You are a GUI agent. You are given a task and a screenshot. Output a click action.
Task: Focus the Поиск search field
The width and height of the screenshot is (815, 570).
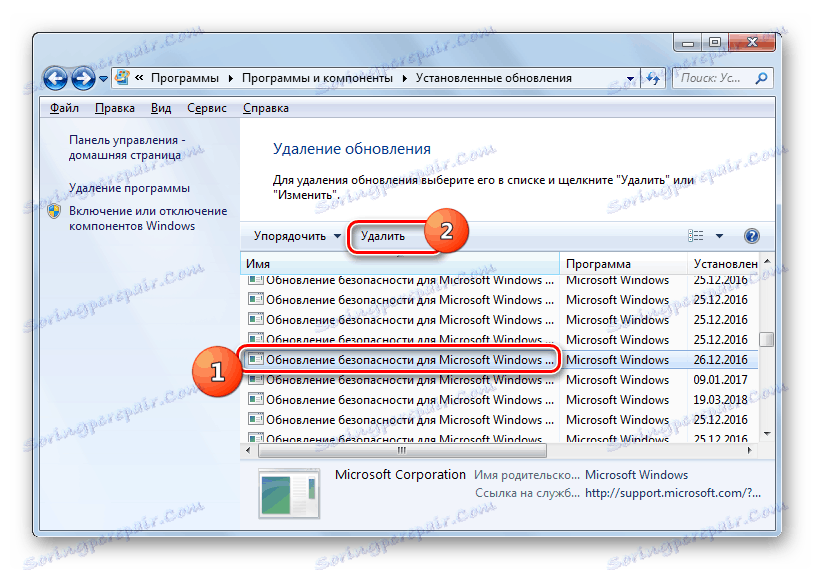tap(722, 78)
